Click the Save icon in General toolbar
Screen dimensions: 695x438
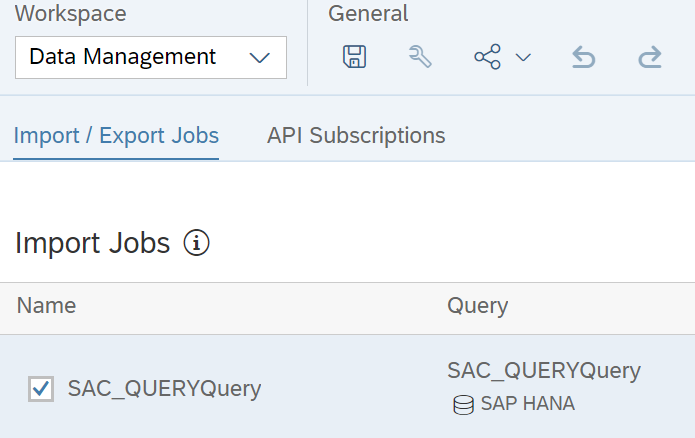(355, 57)
